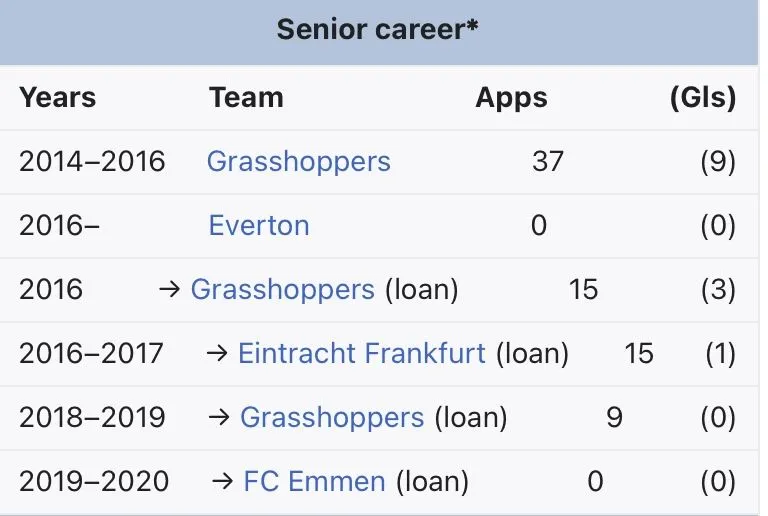Follow the Eintracht Frankfurt link
Image resolution: width=768 pixels, height=516 pixels.
[x=361, y=353]
